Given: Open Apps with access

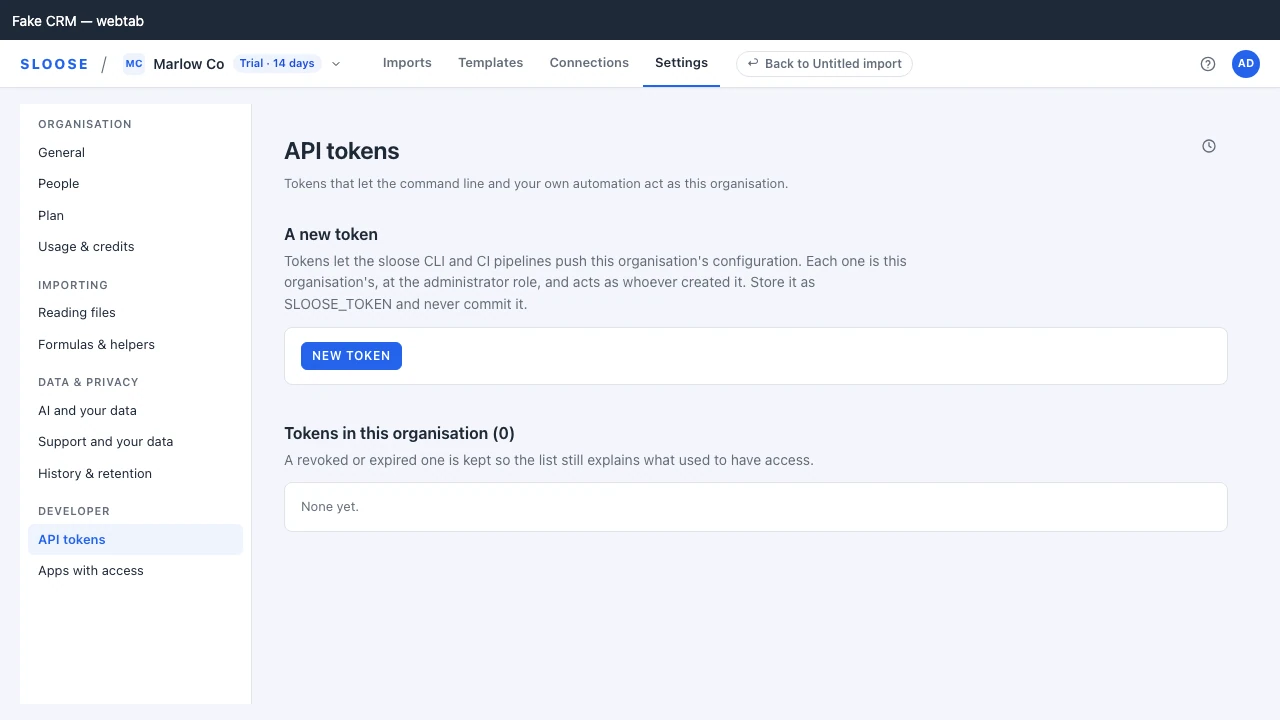Looking at the screenshot, I should [x=135, y=571].
